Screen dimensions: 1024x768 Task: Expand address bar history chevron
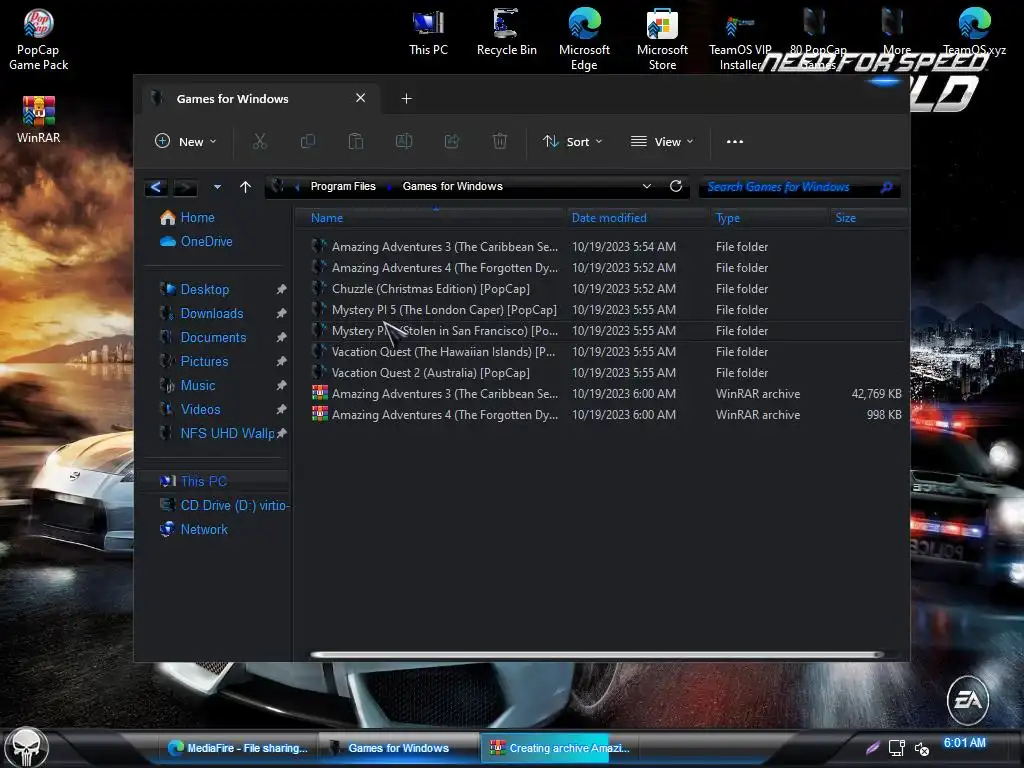coord(647,186)
